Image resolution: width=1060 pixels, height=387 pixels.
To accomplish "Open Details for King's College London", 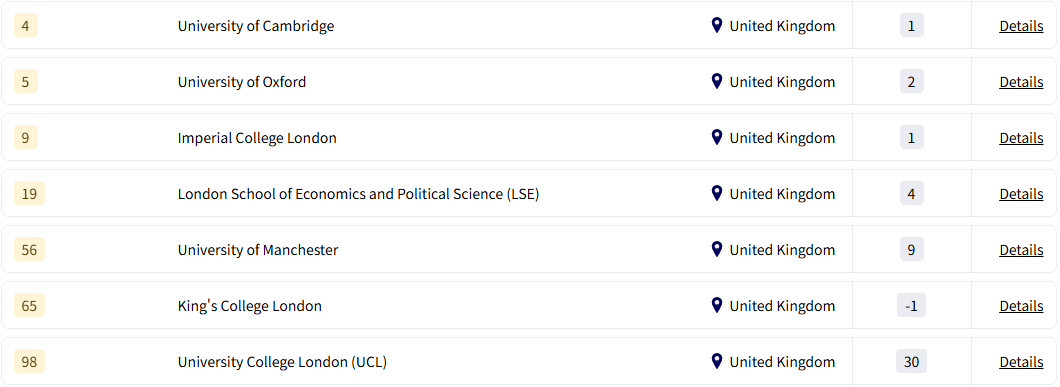I will [x=1021, y=306].
